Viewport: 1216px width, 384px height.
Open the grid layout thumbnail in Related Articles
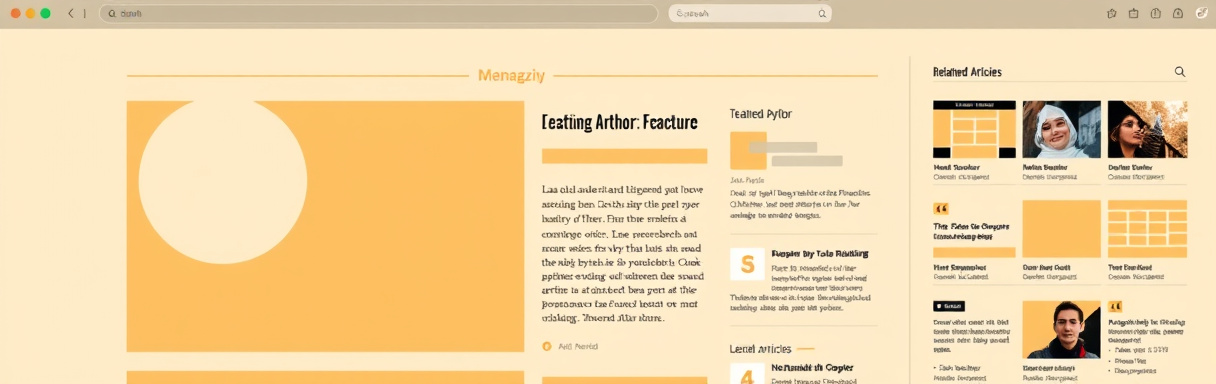pyautogui.click(x=974, y=129)
